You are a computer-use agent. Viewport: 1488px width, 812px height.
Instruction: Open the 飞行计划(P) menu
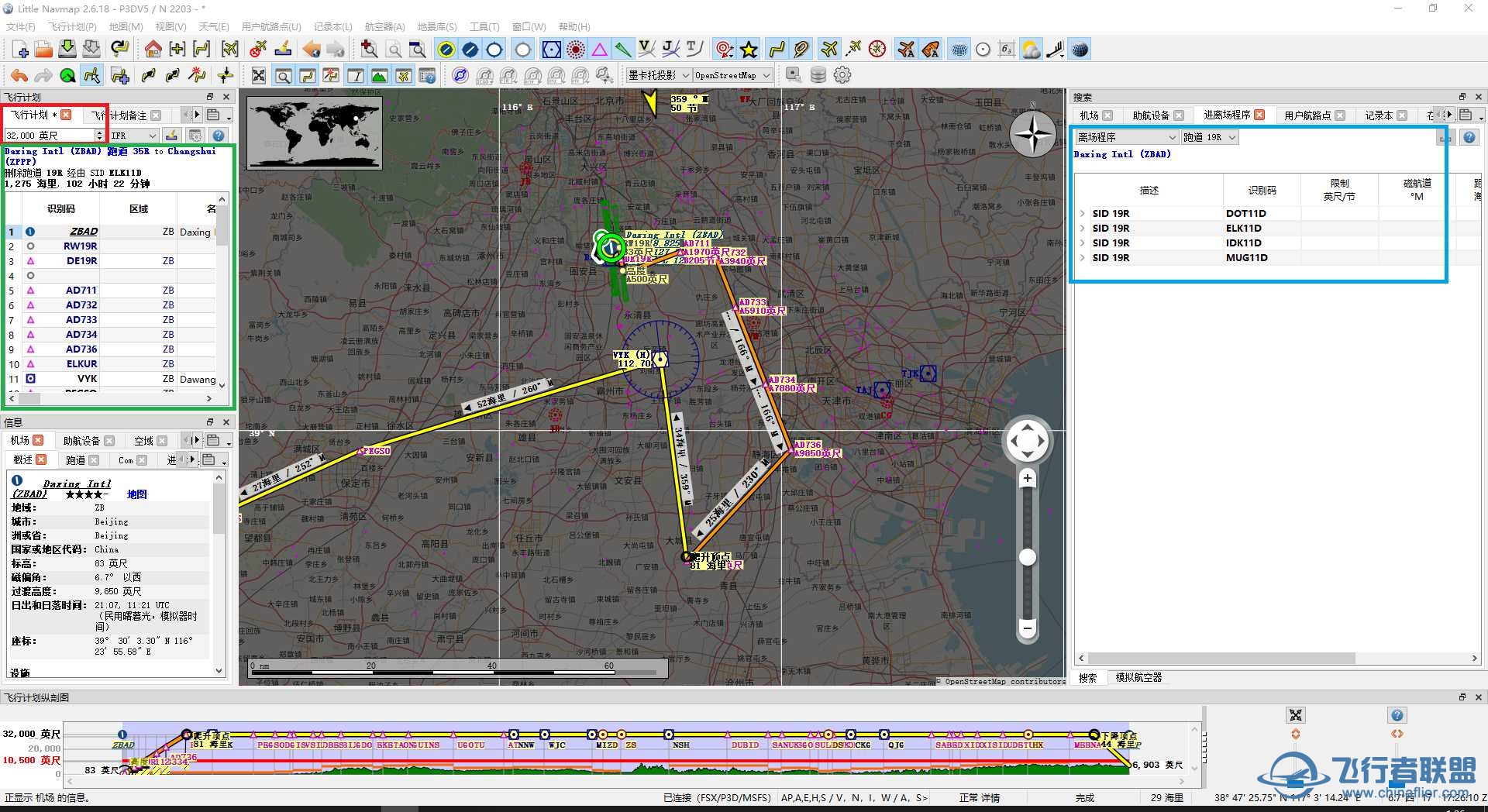(x=72, y=26)
